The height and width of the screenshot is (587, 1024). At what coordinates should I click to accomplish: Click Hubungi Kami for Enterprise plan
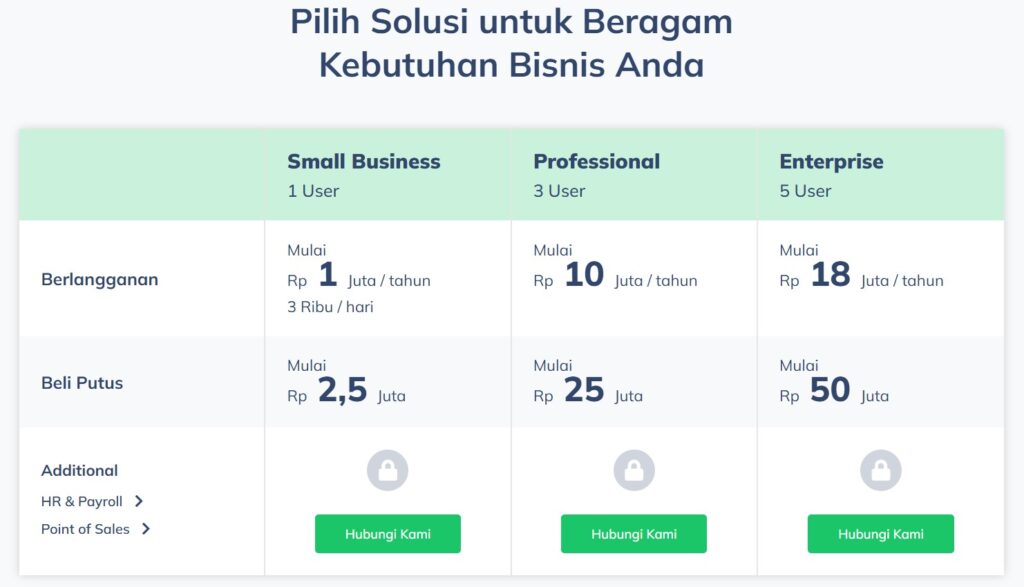880,533
